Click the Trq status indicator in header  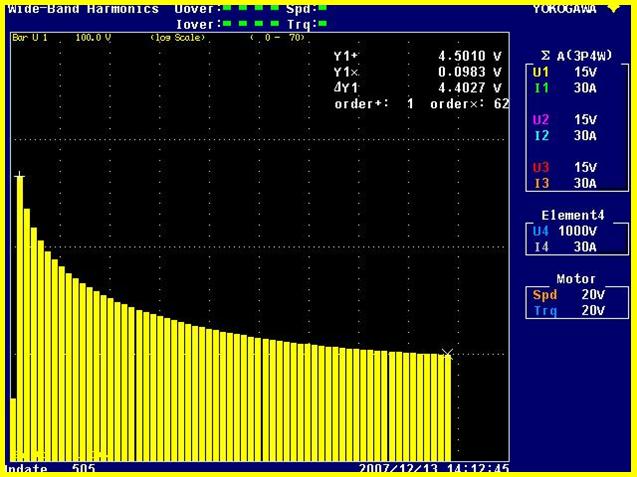[x=323, y=23]
